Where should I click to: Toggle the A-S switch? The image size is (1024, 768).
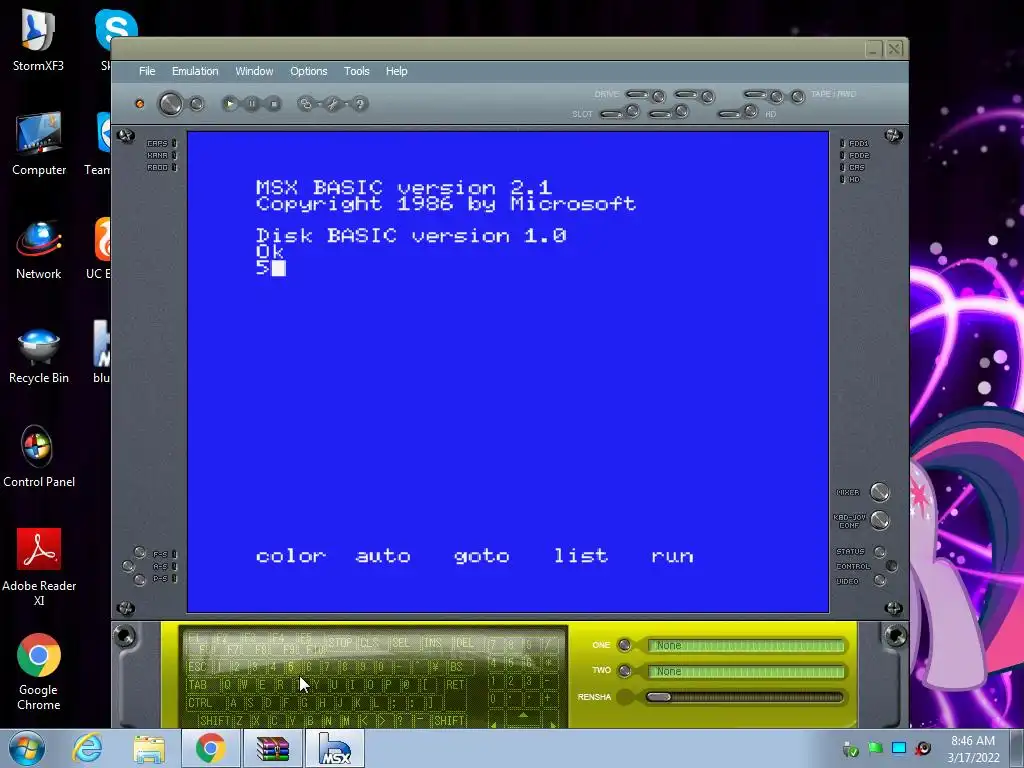coord(128,566)
